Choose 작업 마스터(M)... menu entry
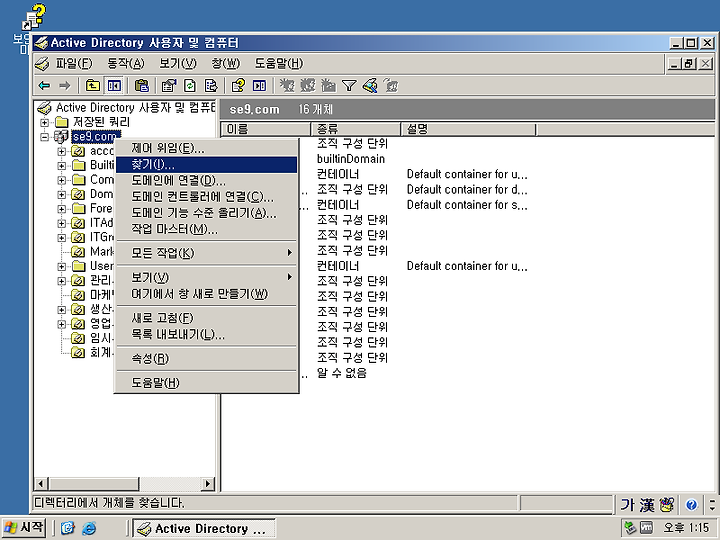The width and height of the screenshot is (720, 540). 206,229
